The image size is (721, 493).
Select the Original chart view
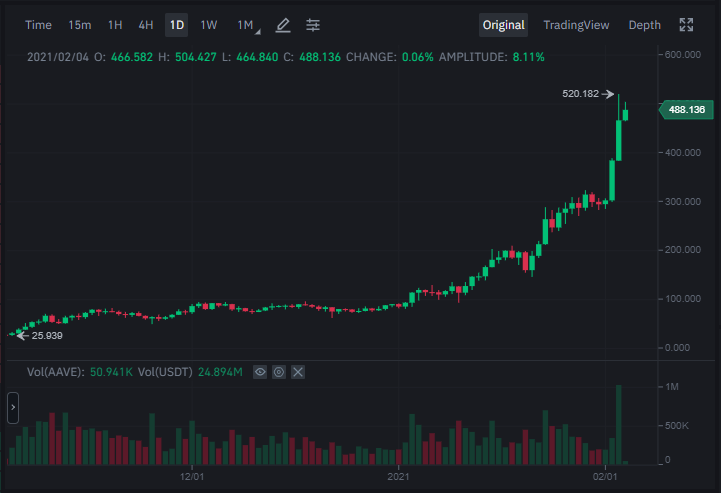504,25
